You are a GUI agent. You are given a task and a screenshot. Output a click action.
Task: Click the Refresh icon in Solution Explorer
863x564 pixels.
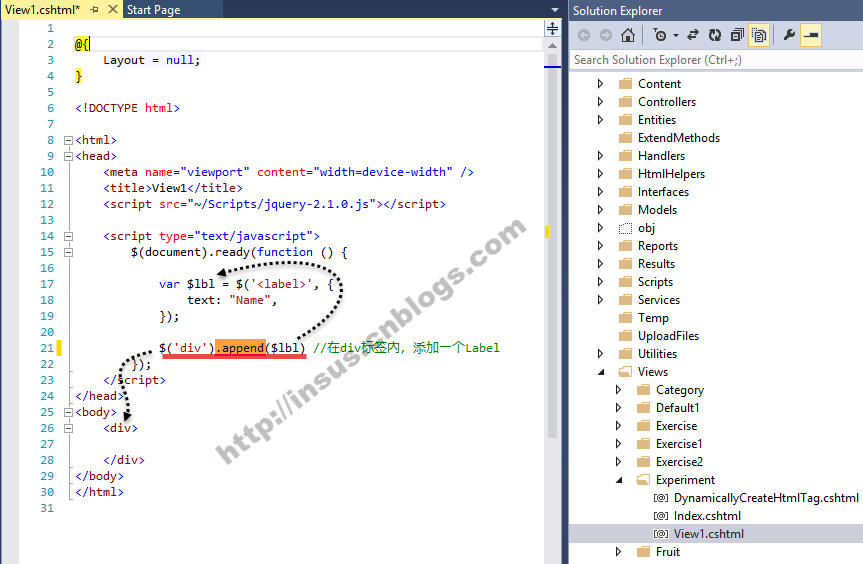coord(715,35)
